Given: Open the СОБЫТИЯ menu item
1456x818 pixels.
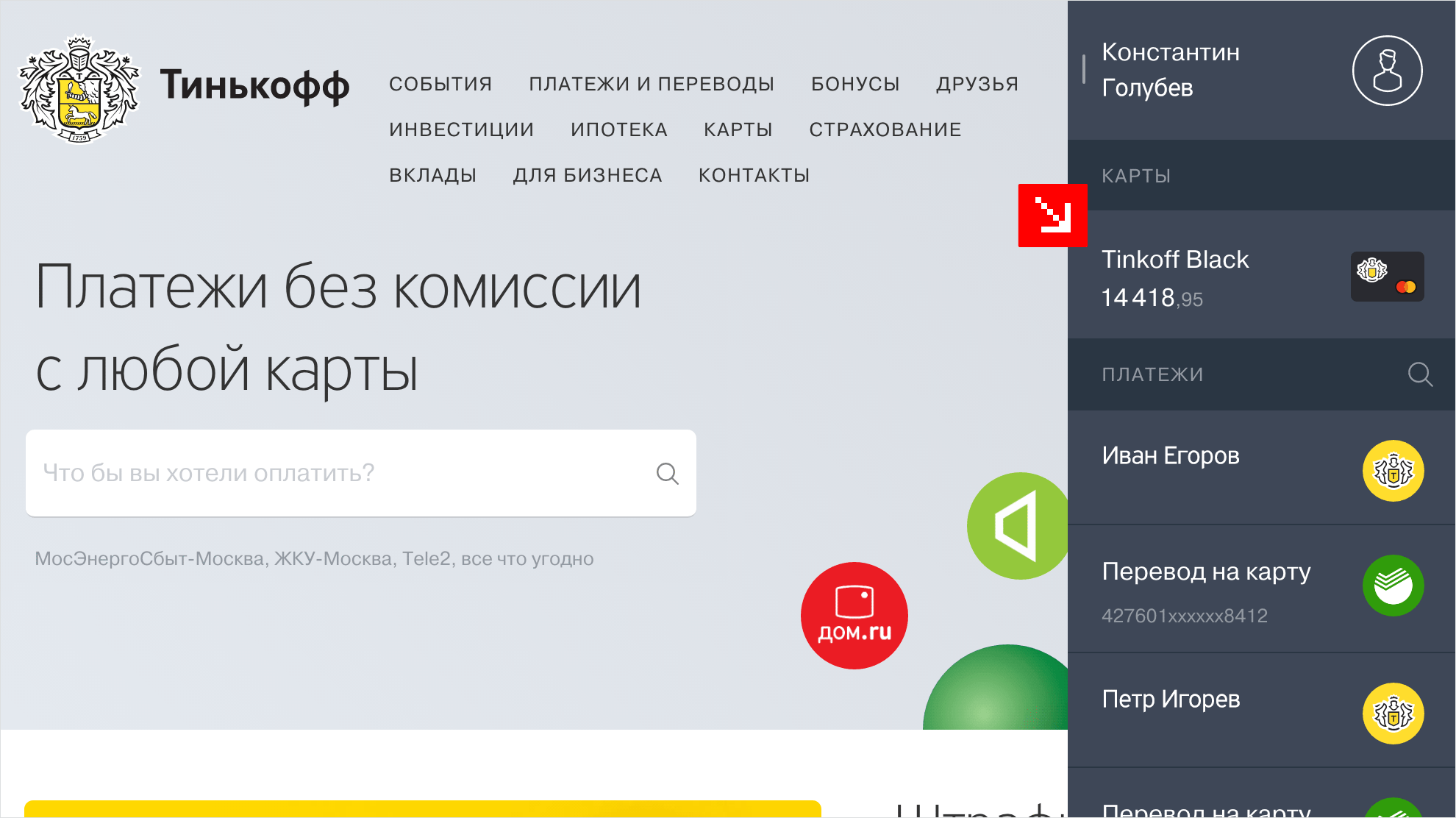Looking at the screenshot, I should 440,84.
